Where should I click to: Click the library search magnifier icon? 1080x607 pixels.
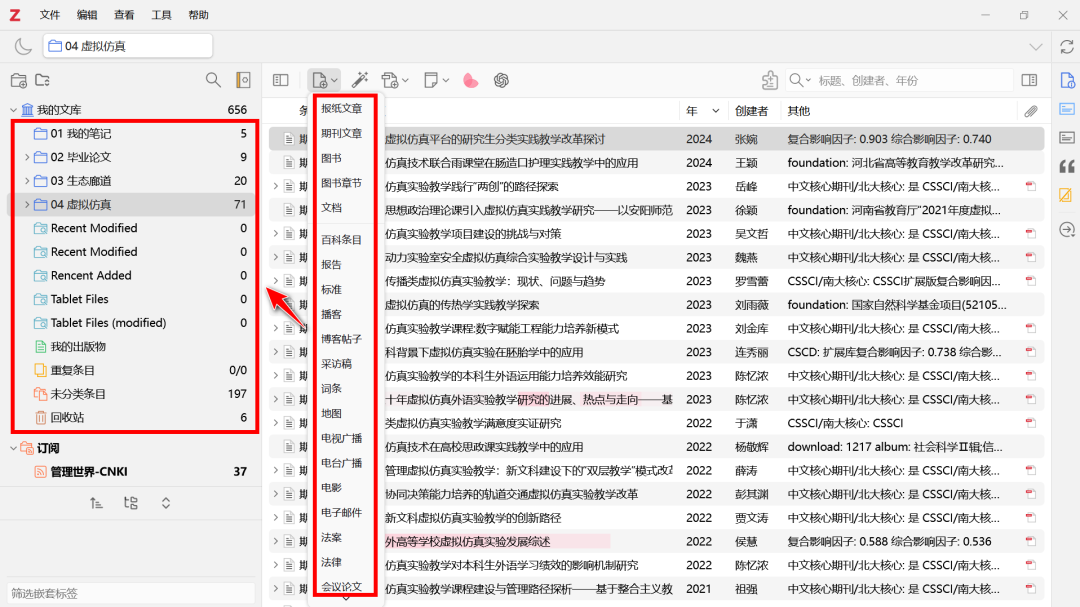[213, 80]
